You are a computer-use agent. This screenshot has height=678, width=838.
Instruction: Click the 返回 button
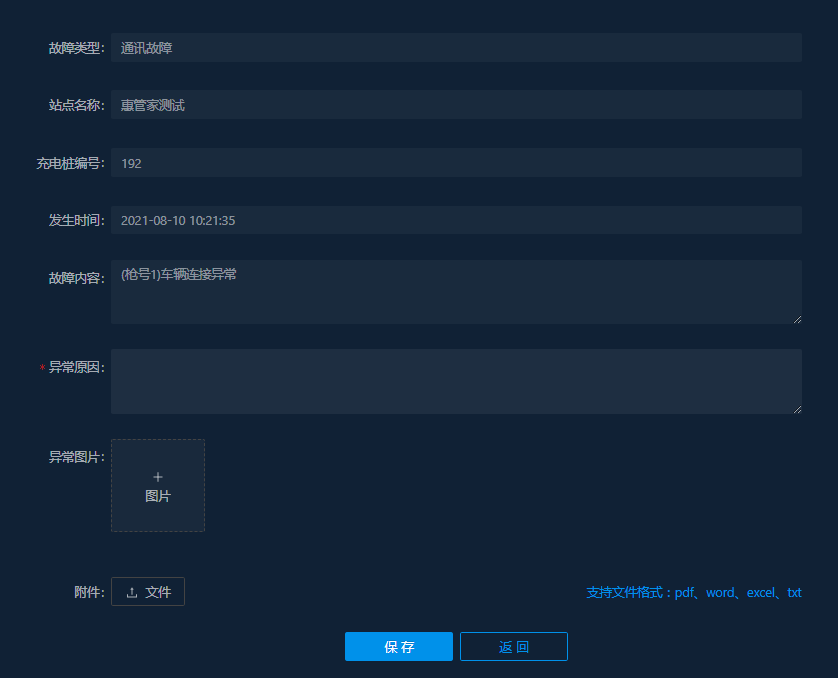pyautogui.click(x=513, y=647)
